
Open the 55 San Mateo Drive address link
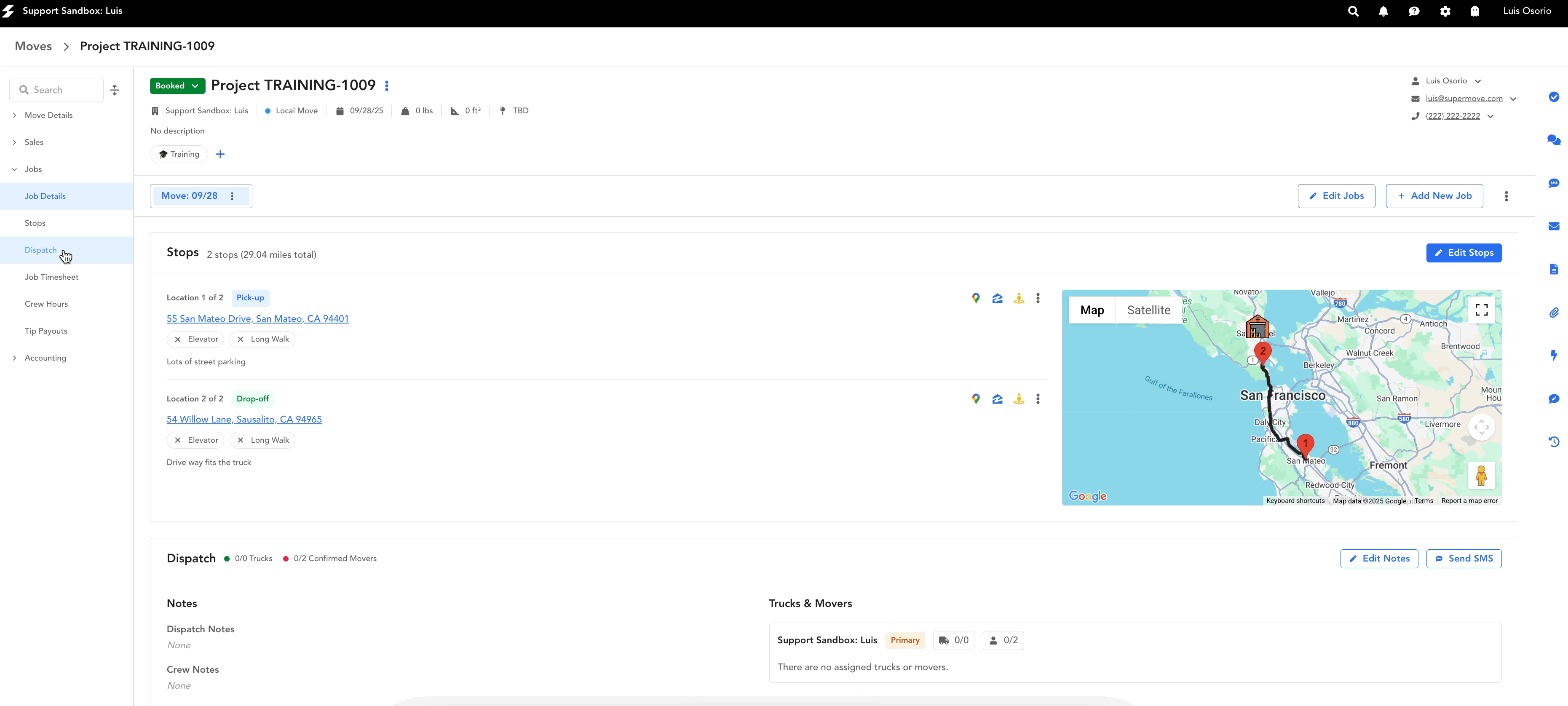[257, 318]
